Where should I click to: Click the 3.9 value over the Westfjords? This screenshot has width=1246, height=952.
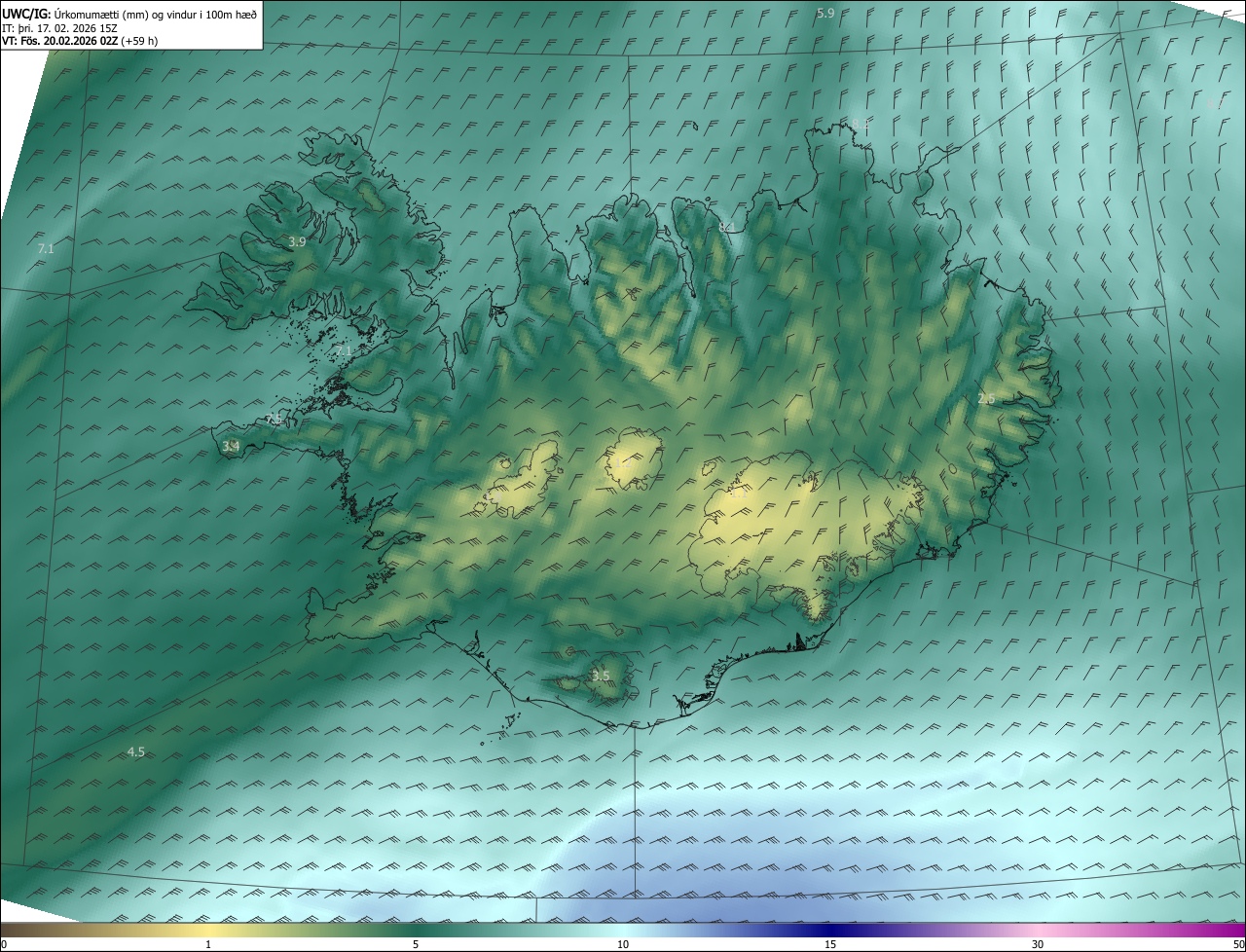(298, 241)
